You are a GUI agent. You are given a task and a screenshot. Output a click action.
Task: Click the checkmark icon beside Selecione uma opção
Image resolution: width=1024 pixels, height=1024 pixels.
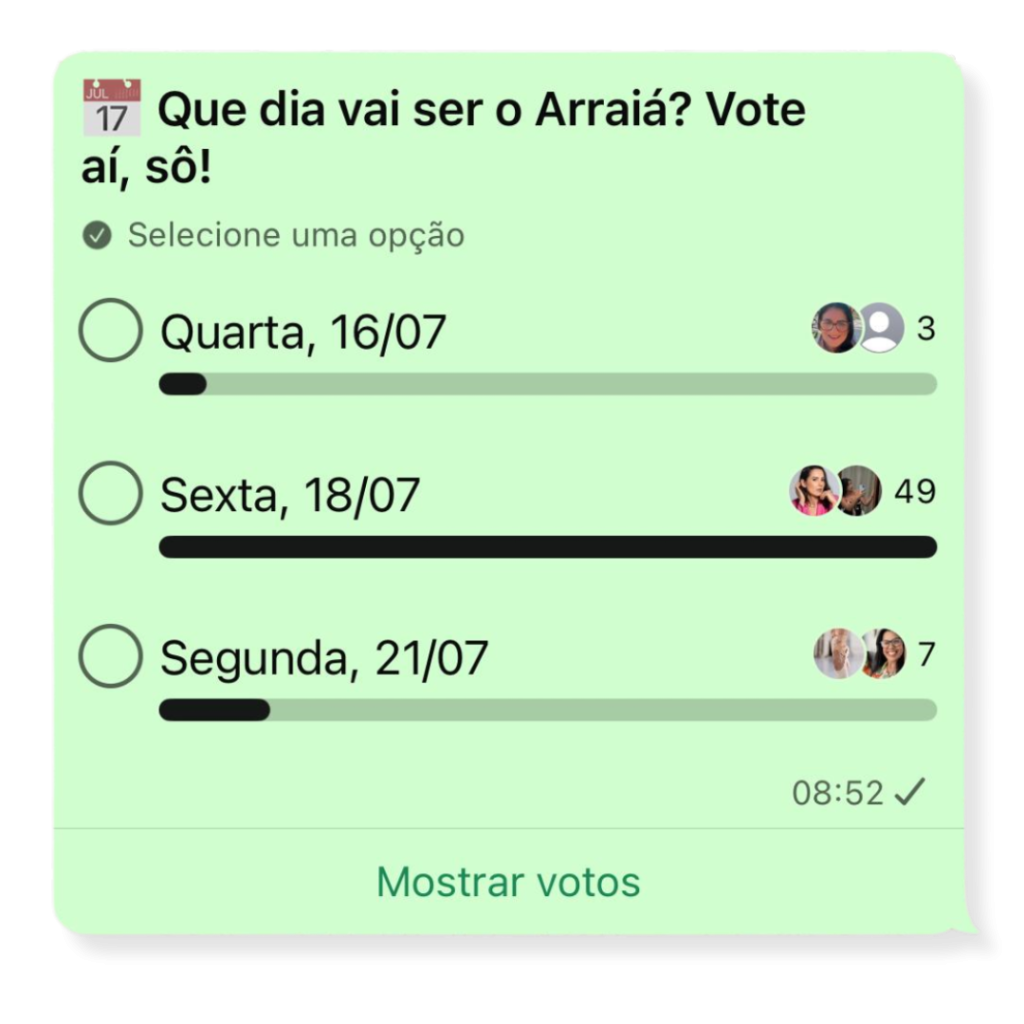click(x=97, y=235)
